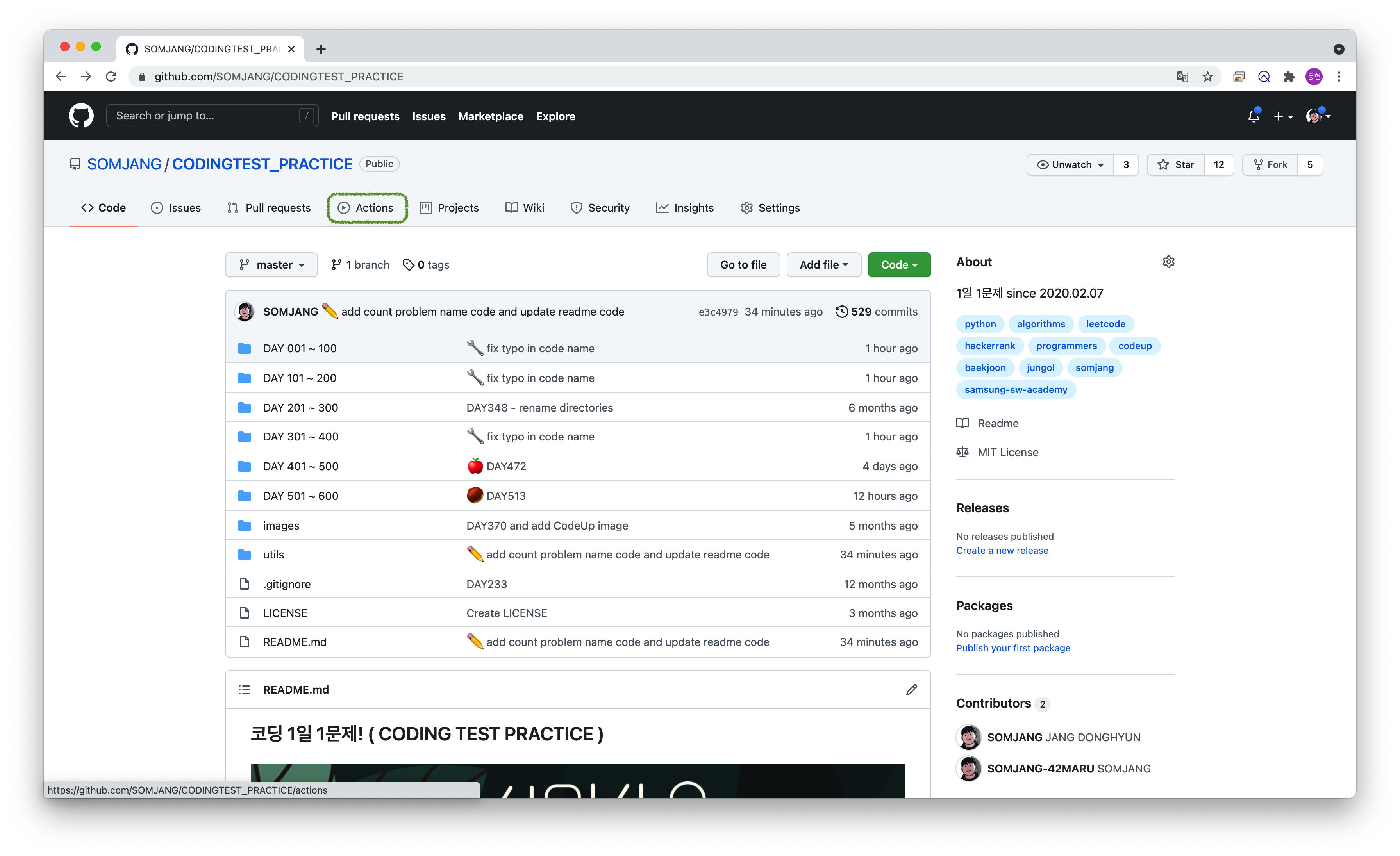Open the repository Settings tab
The height and width of the screenshot is (856, 1400).
(770, 208)
